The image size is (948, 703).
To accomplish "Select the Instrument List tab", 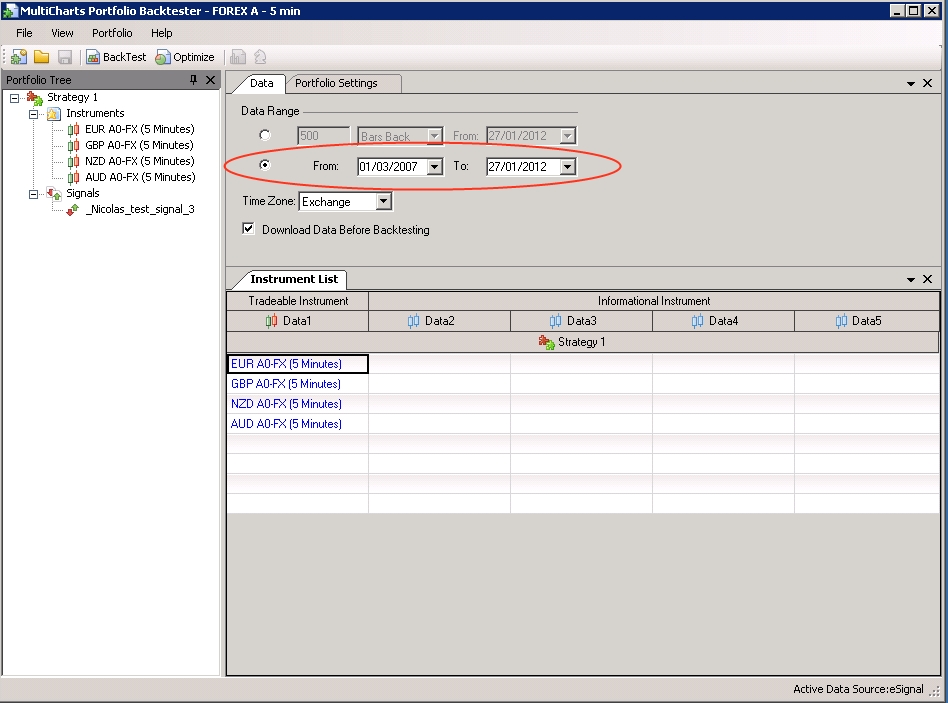I will (294, 279).
